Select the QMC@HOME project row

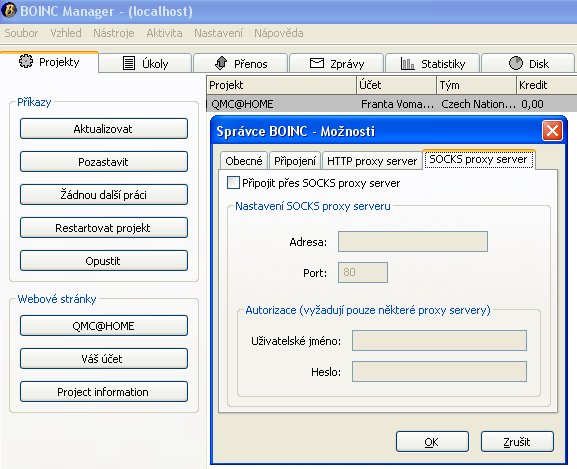[x=392, y=104]
